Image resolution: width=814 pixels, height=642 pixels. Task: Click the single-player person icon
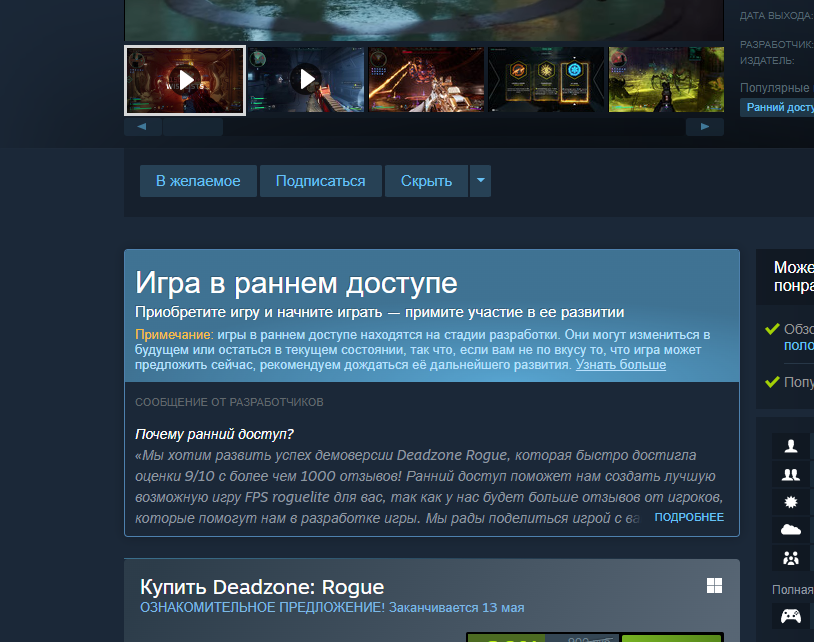pyautogui.click(x=791, y=446)
